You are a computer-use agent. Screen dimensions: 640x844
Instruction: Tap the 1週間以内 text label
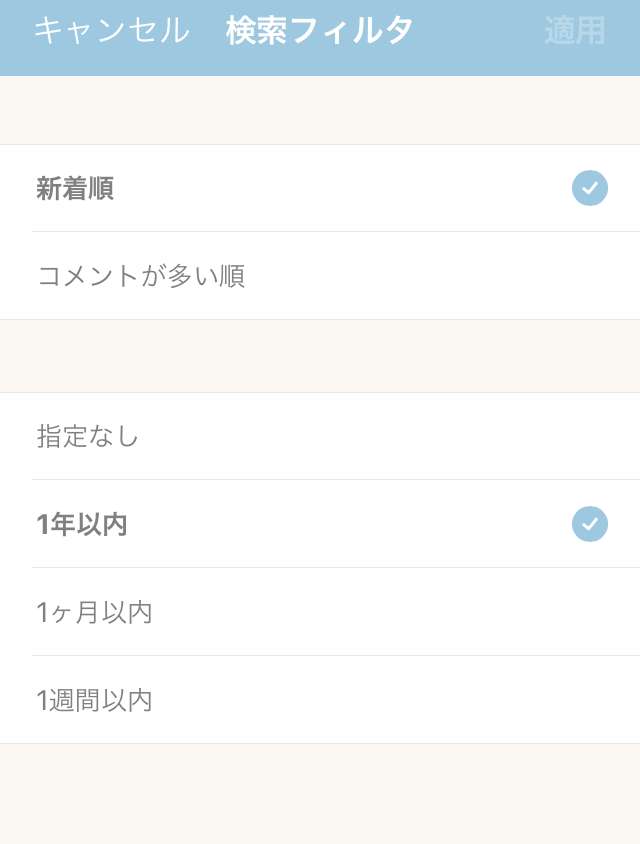[x=94, y=700]
